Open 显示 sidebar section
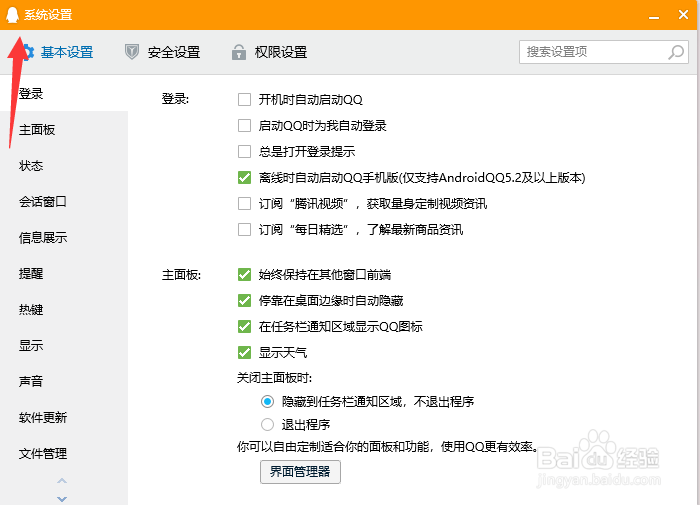Screen dimensions: 700x505 point(64,345)
